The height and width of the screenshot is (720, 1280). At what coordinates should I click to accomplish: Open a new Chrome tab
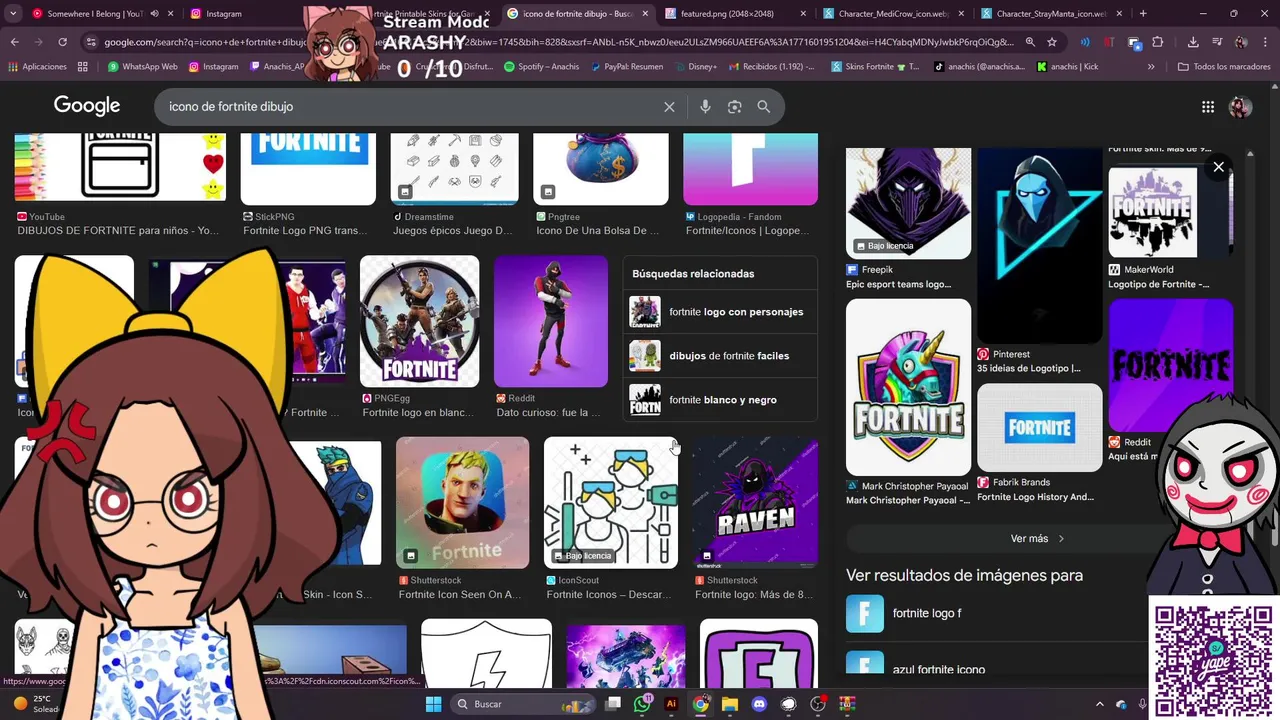(x=1143, y=13)
